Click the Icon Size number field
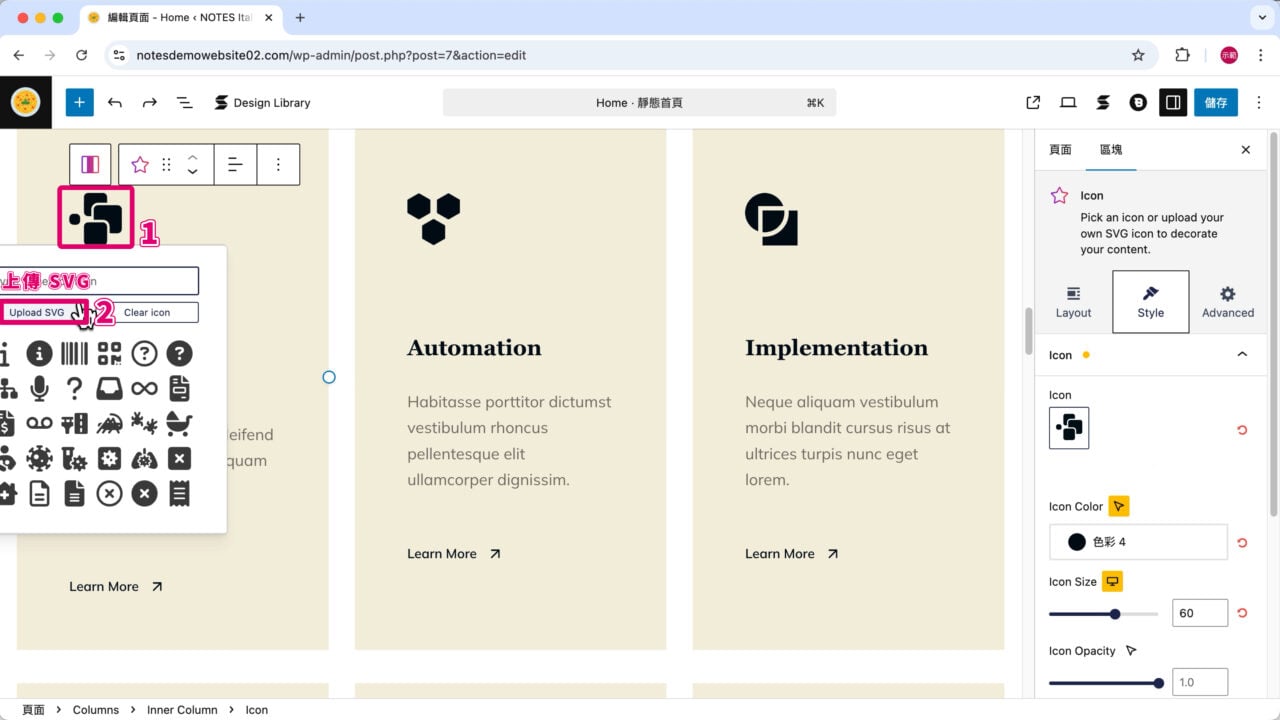 pos(1199,613)
